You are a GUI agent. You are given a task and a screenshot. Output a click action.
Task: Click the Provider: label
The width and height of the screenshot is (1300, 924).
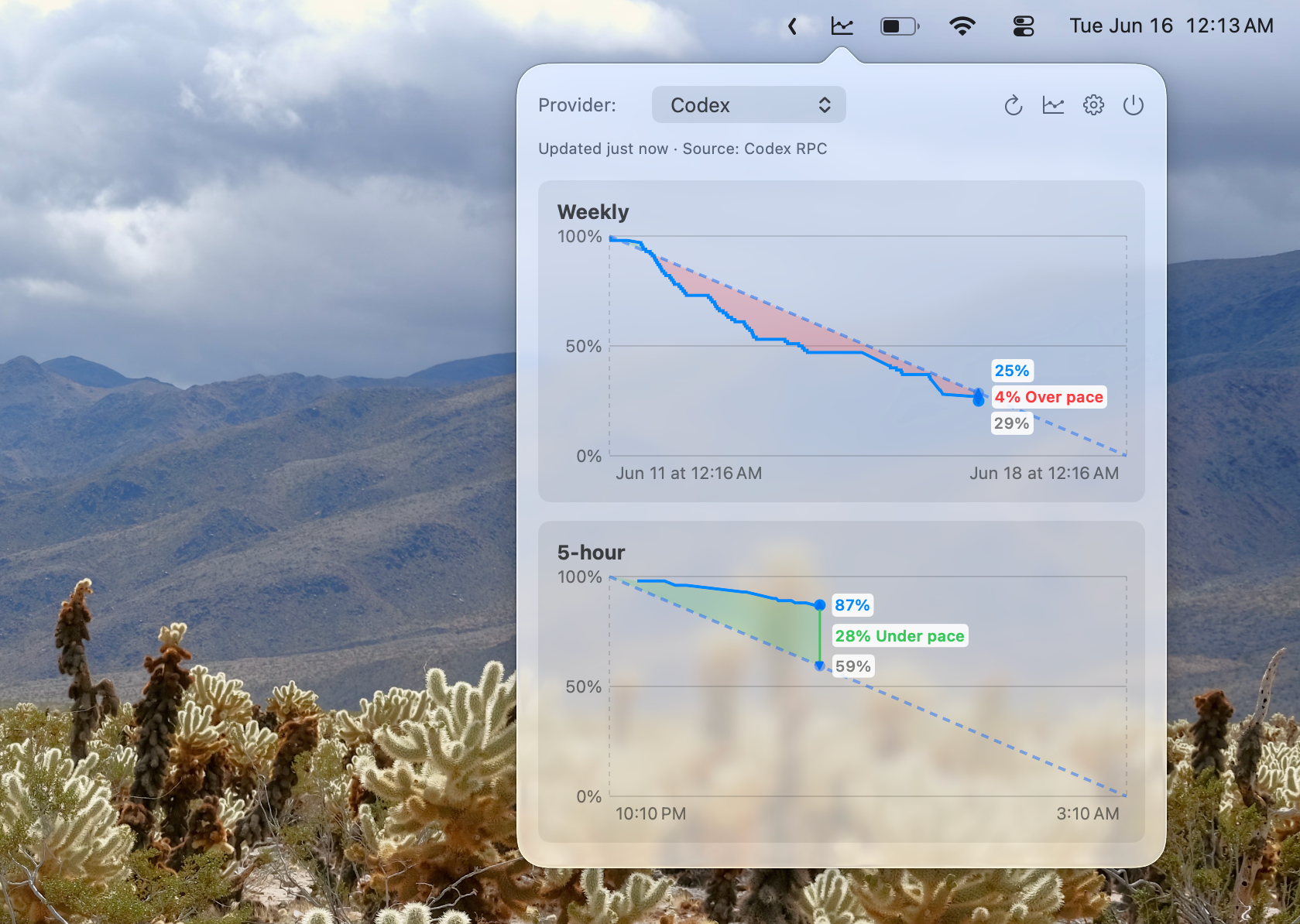(x=577, y=105)
